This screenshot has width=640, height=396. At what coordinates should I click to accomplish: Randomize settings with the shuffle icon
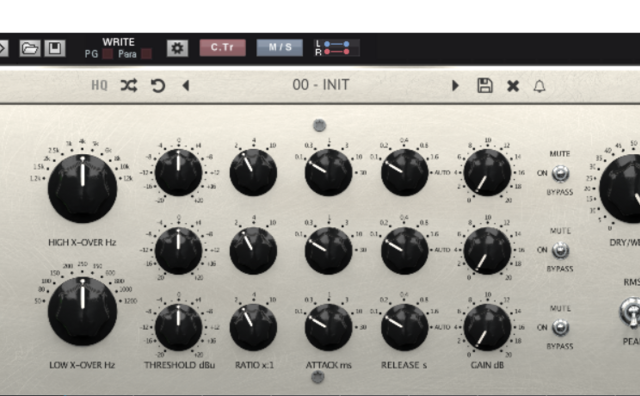click(x=129, y=86)
